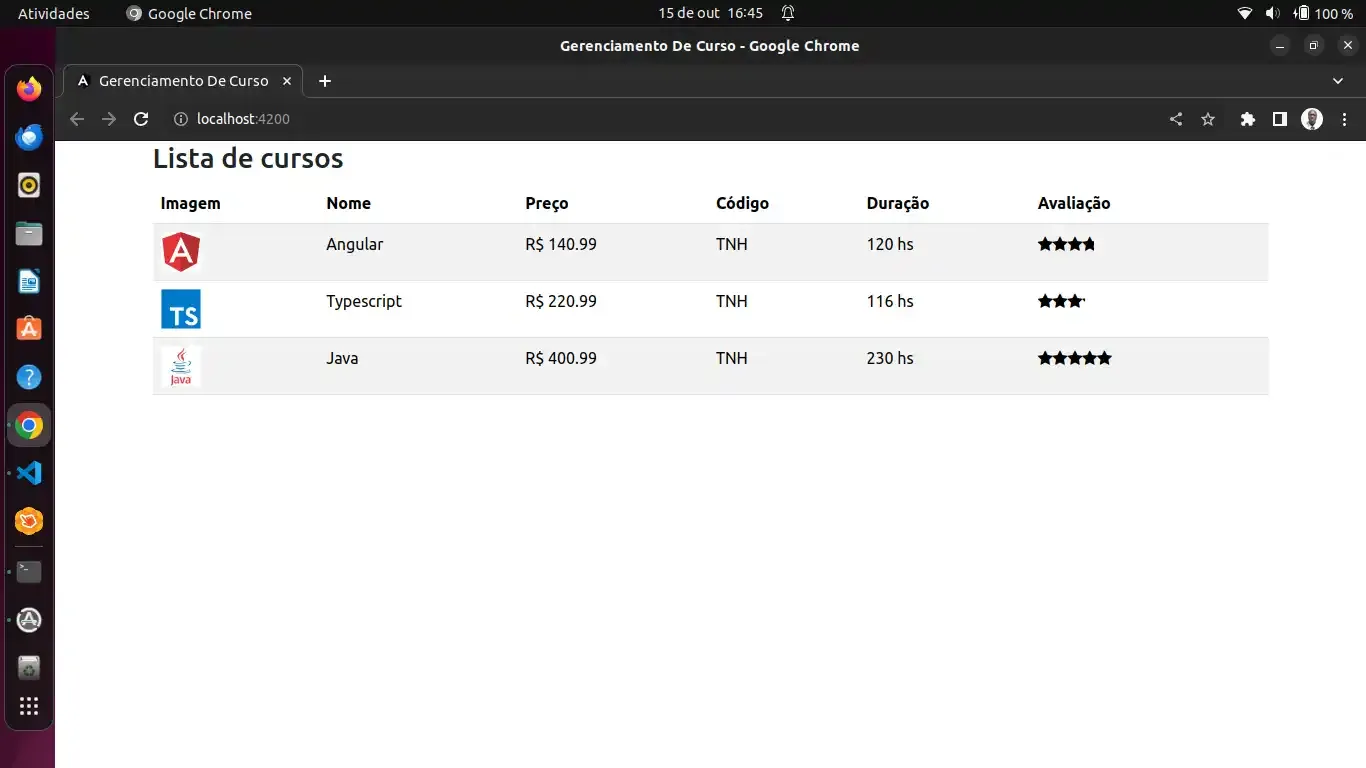Viewport: 1366px width, 768px height.
Task: Open a new Chrome tab
Action: pos(324,81)
